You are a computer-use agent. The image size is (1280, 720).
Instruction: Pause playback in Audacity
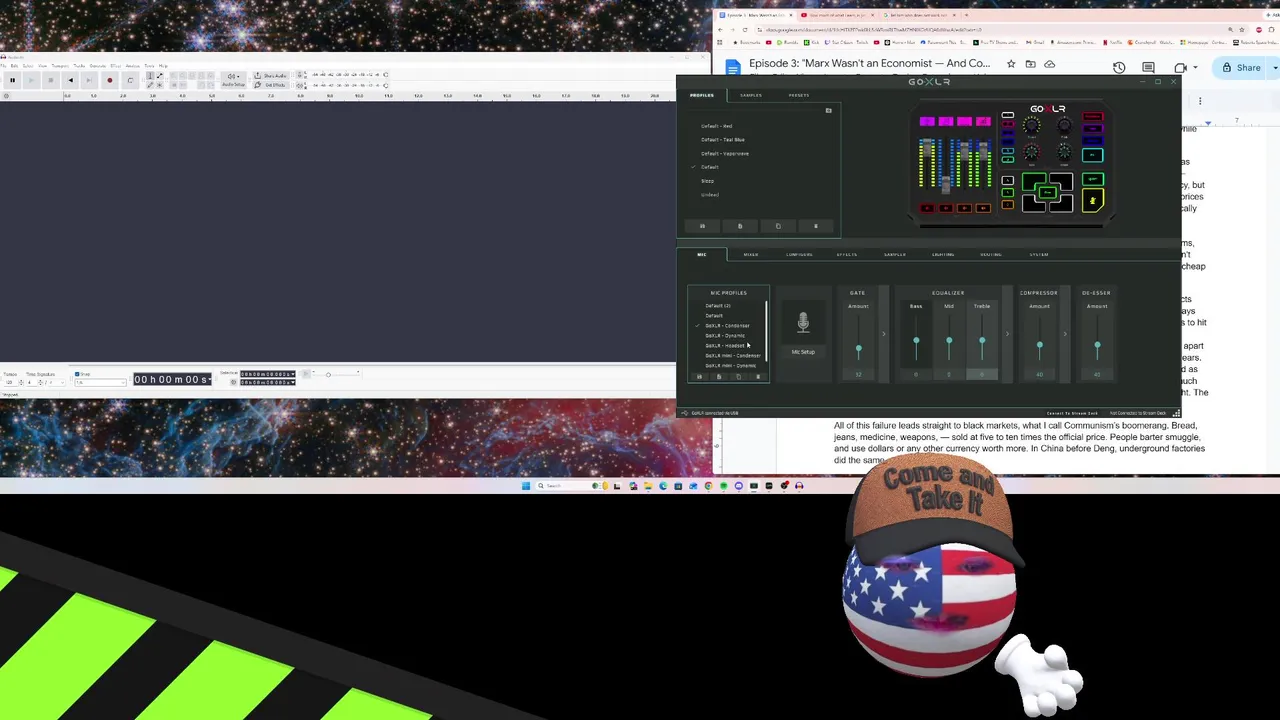point(12,80)
